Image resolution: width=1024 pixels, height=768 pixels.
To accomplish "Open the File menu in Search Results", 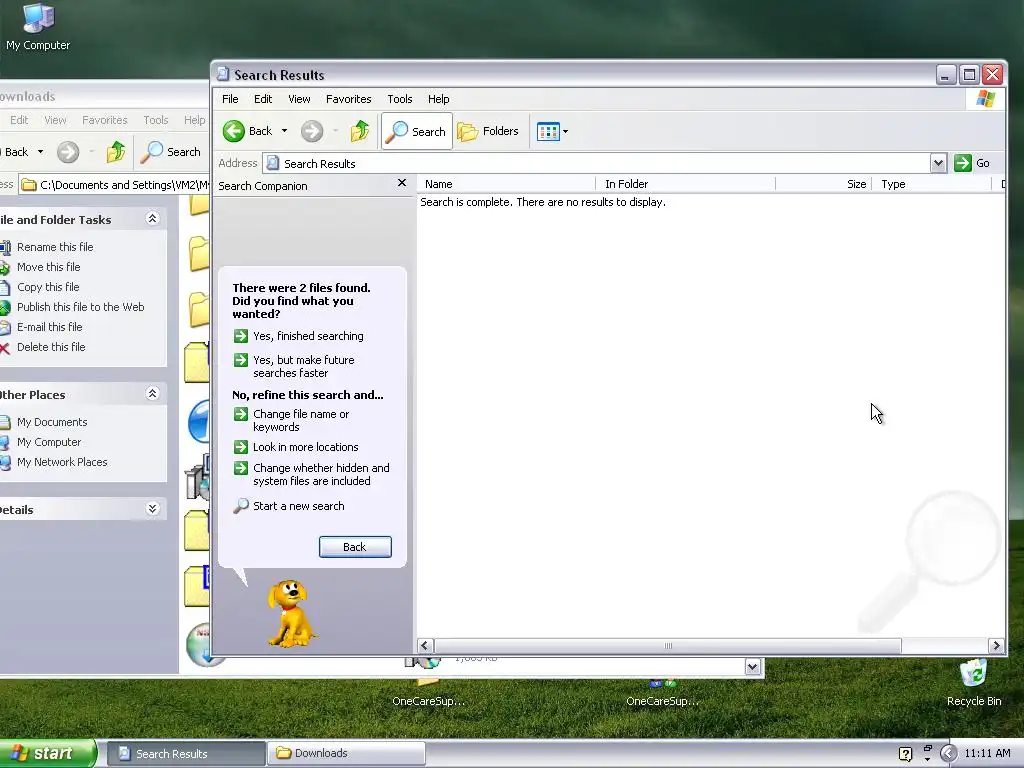I will (x=230, y=99).
